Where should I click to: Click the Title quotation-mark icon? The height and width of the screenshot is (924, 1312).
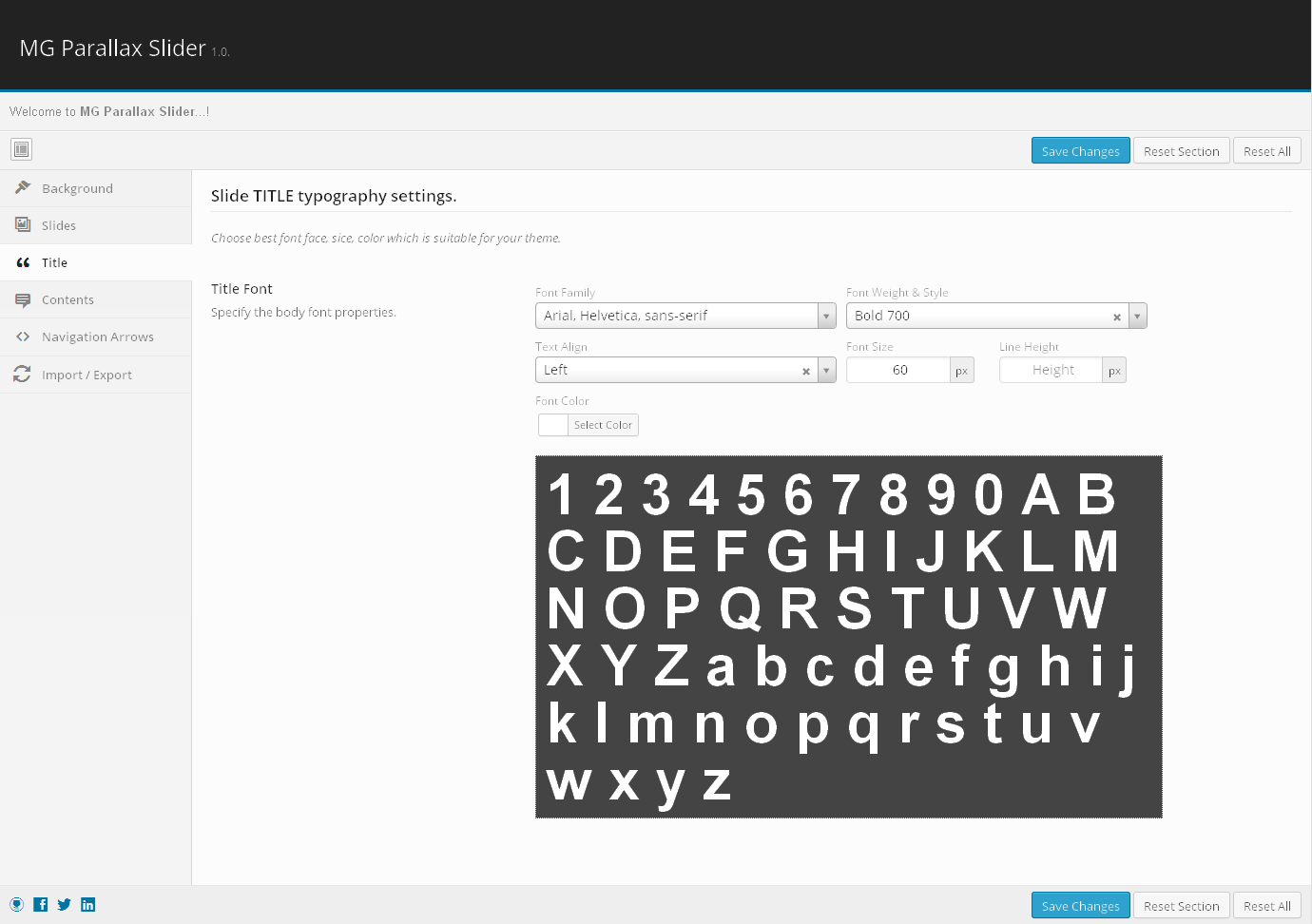(23, 262)
